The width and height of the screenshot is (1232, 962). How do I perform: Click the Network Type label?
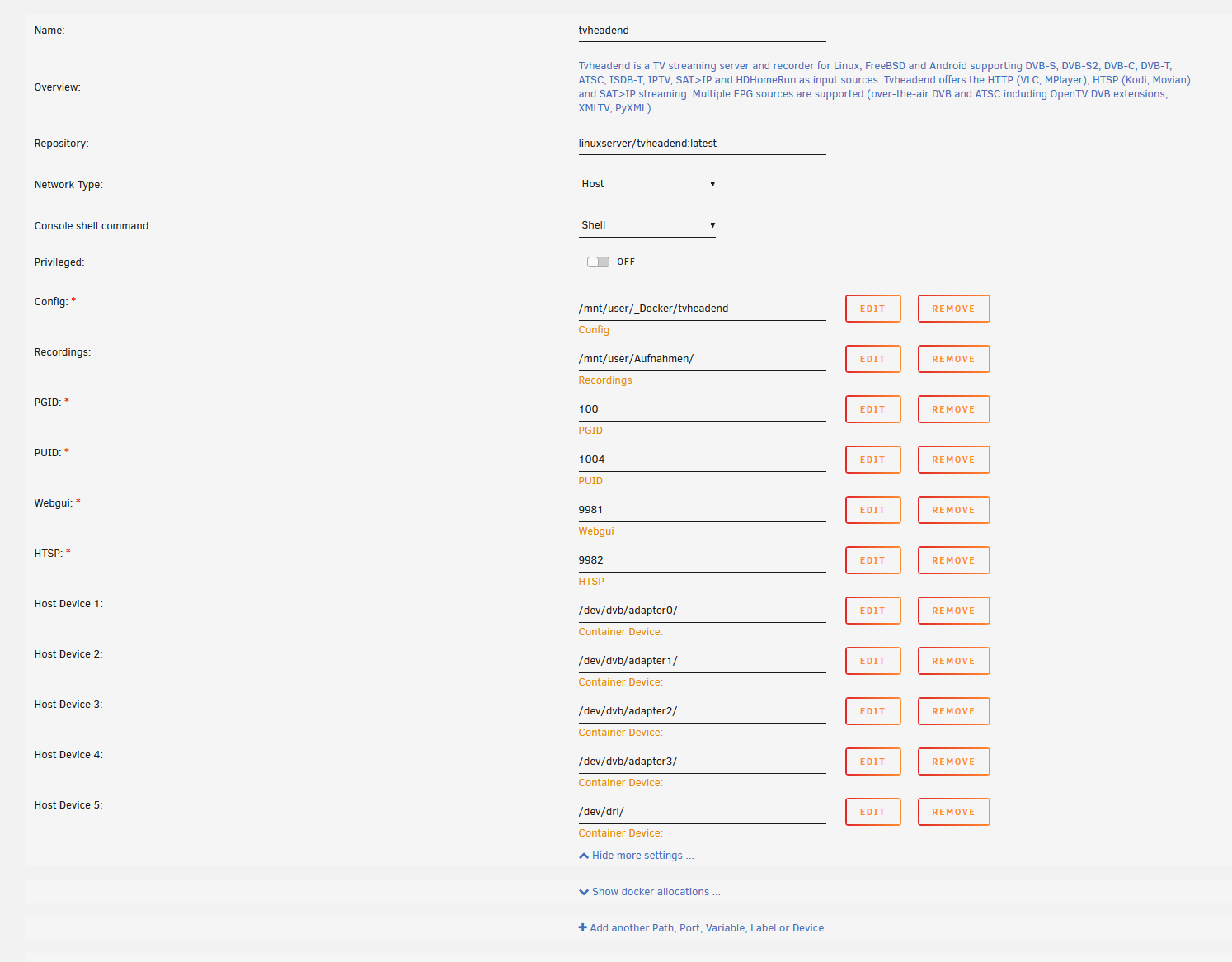click(x=68, y=185)
